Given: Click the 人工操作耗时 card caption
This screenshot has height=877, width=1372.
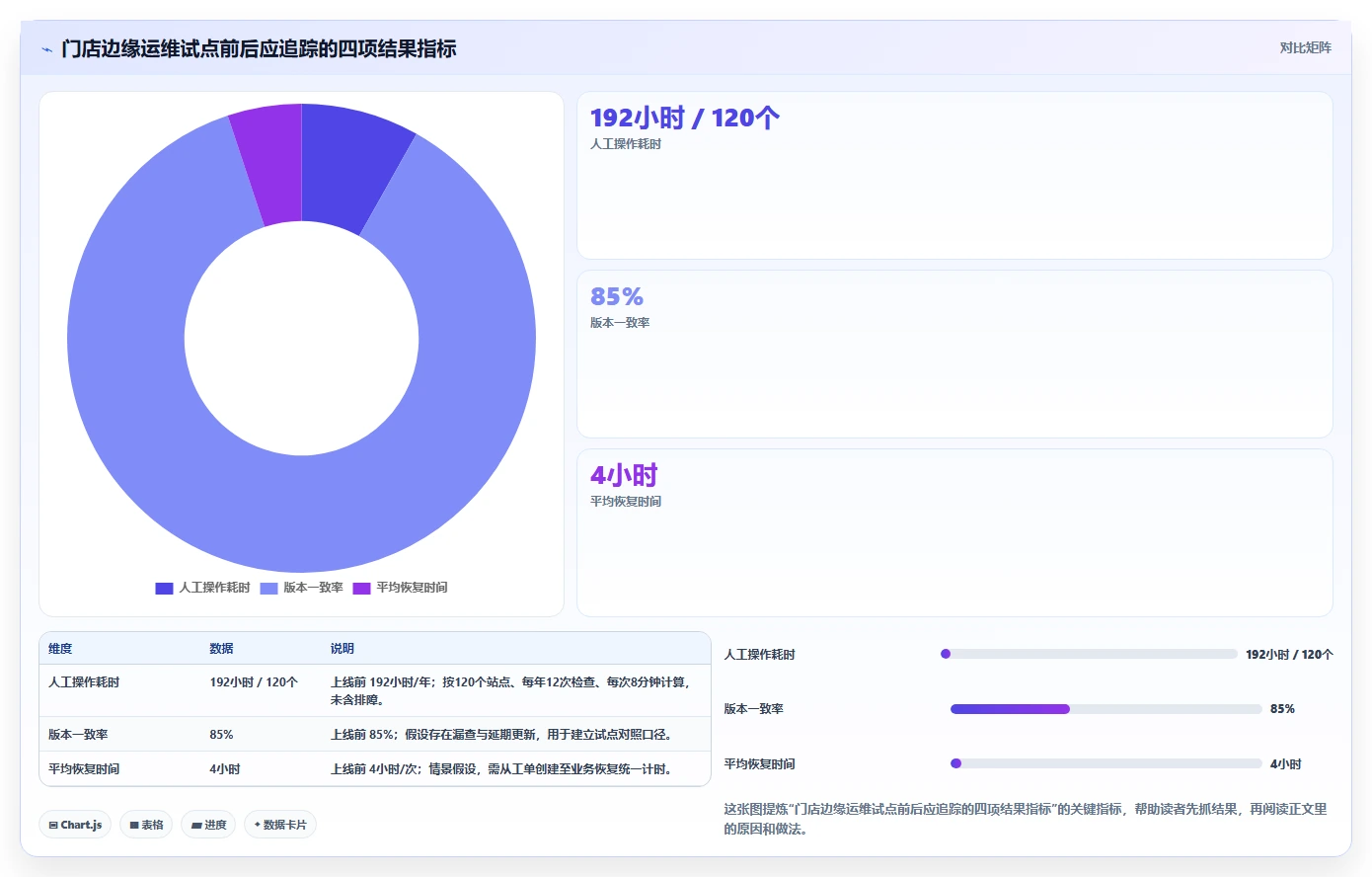Looking at the screenshot, I should (626, 144).
